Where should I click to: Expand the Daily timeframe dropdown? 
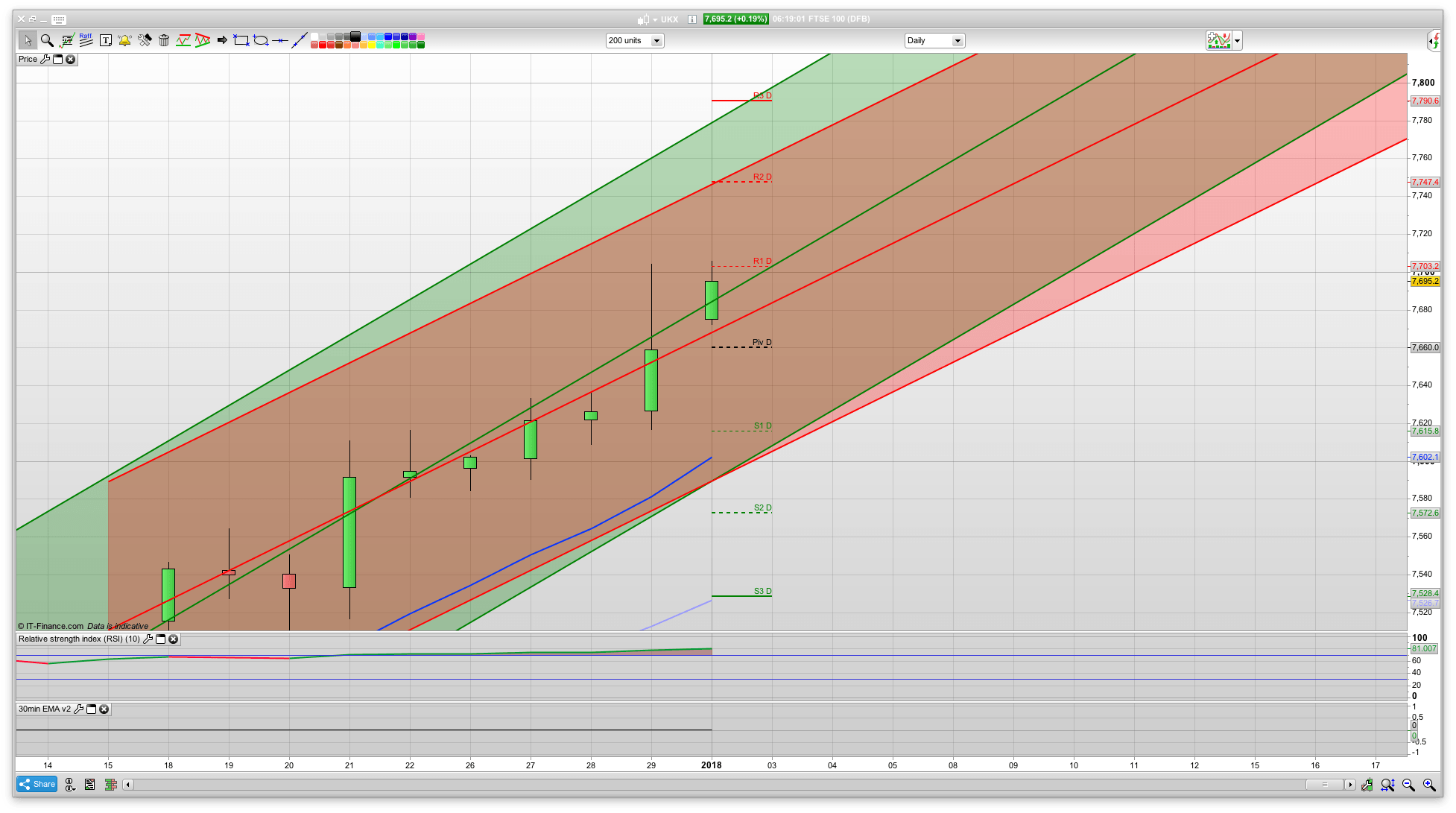(x=957, y=41)
